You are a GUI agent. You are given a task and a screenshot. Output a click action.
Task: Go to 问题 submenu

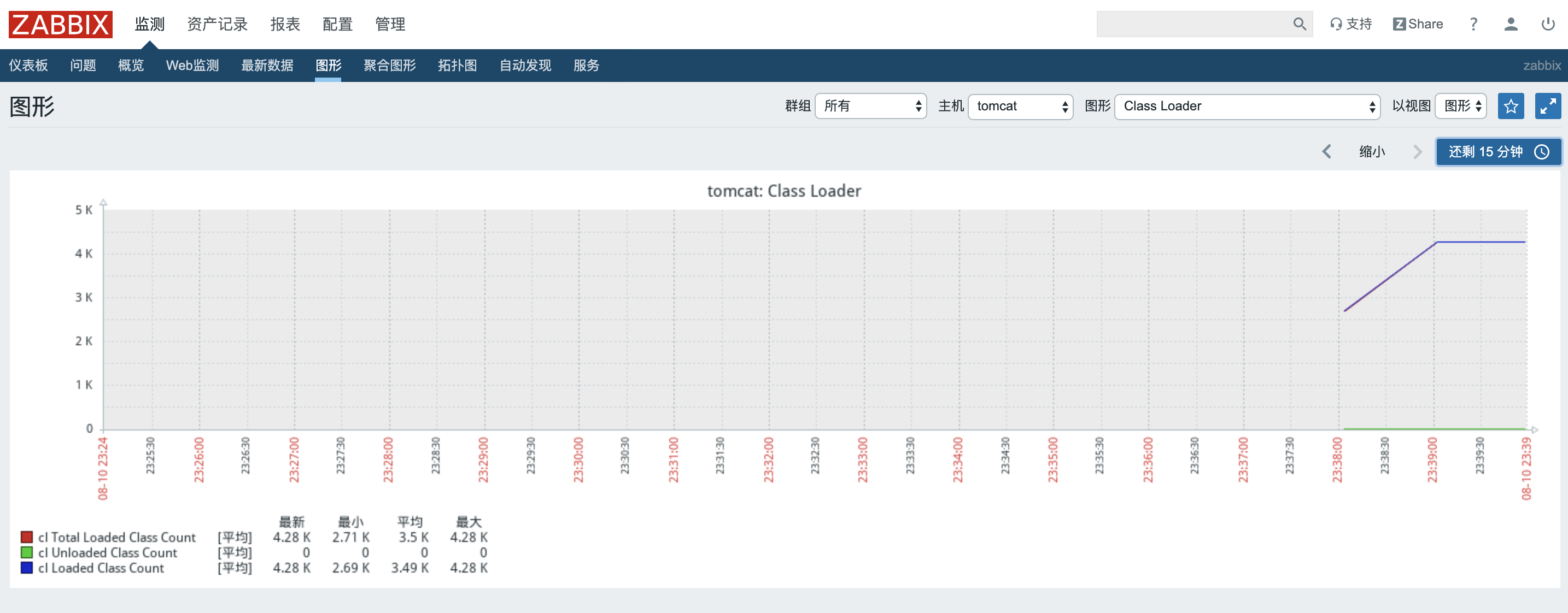click(83, 65)
